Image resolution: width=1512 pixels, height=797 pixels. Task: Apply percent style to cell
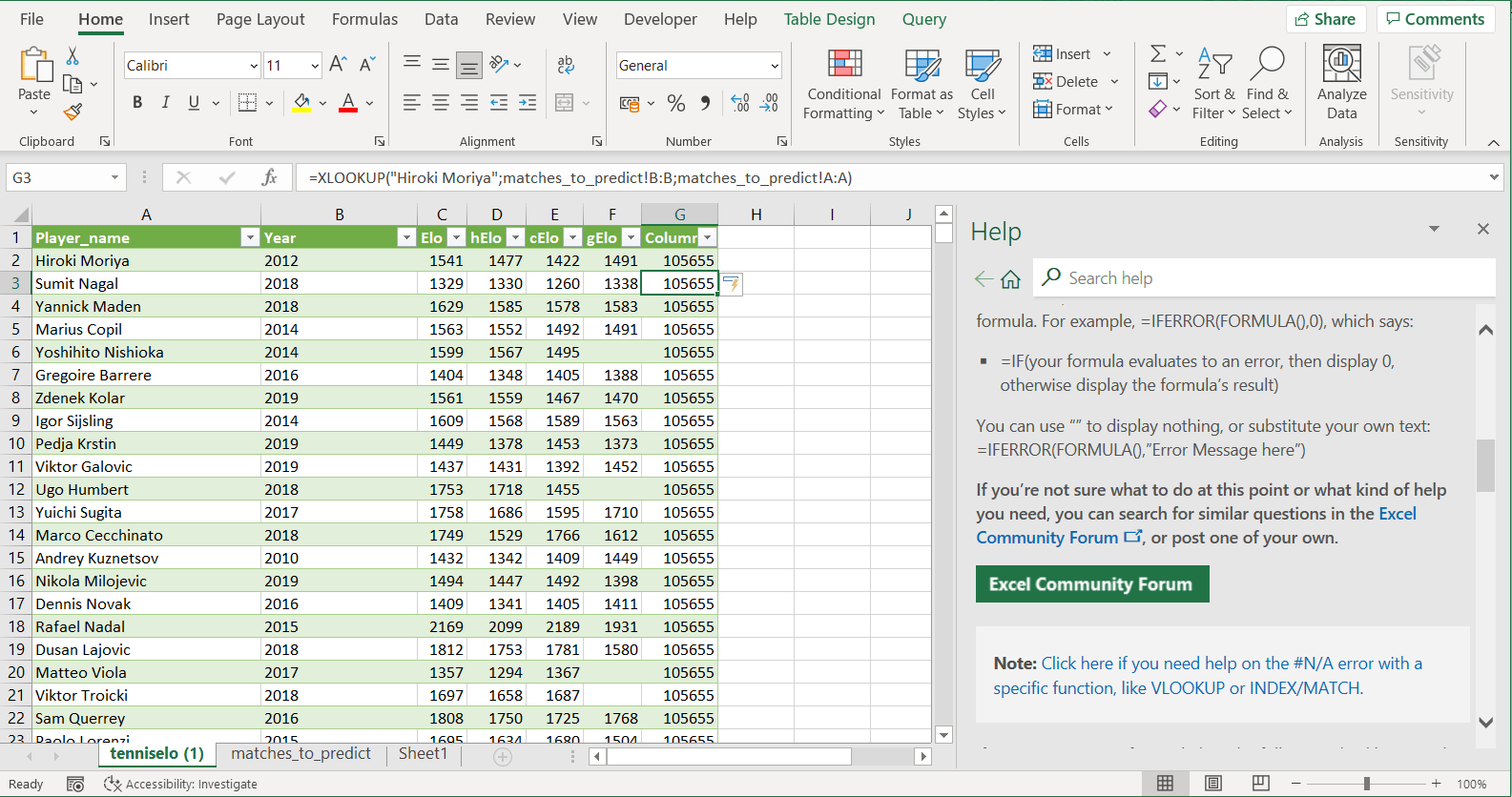coord(676,103)
